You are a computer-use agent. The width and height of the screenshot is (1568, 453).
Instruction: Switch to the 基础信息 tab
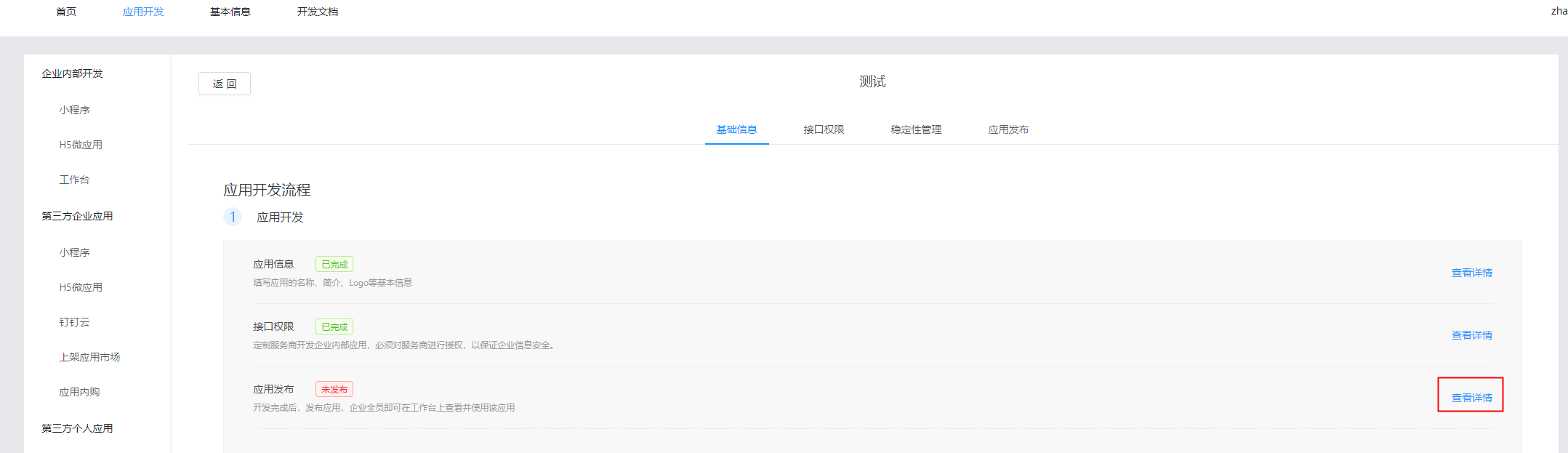[736, 129]
